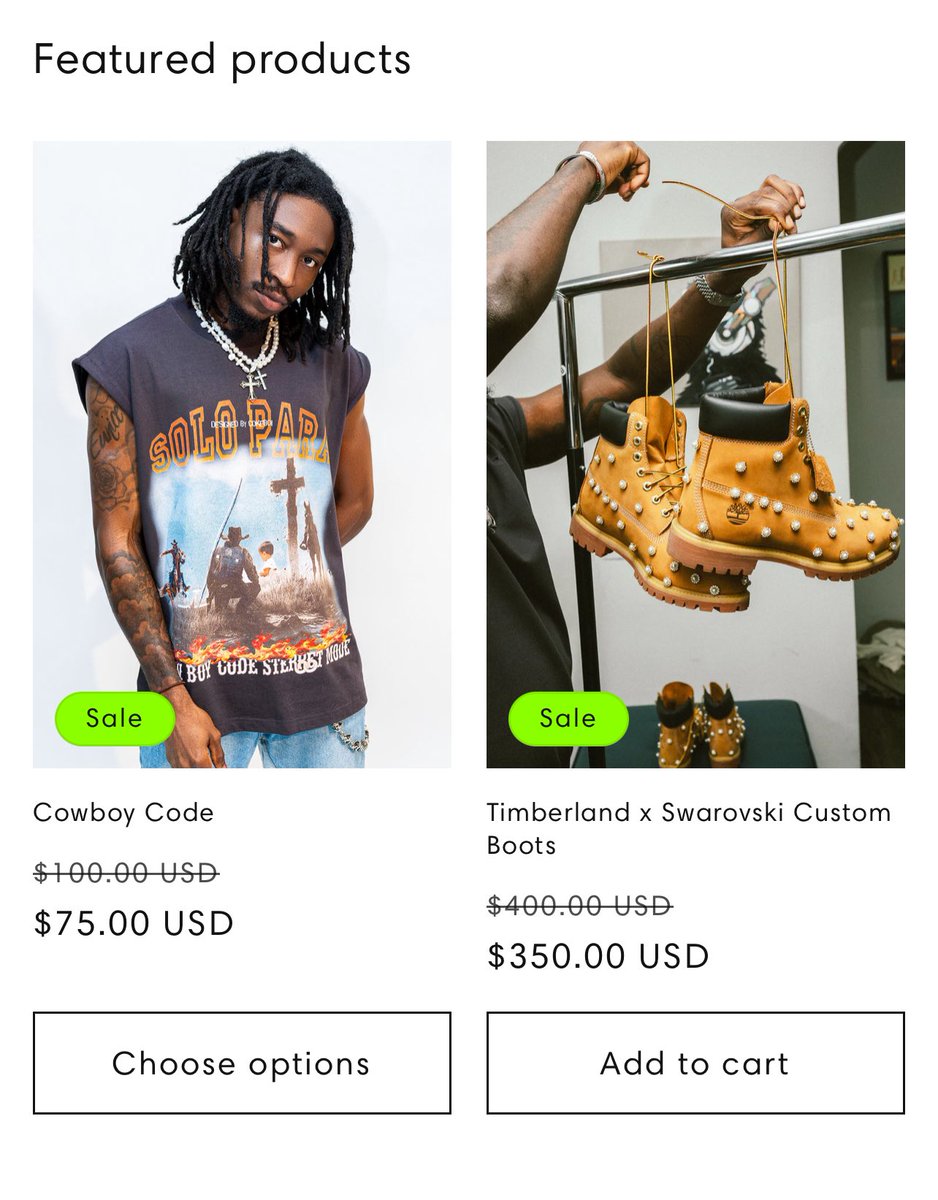Click the $350.00 USD sale price
This screenshot has height=1200, width=938.
coord(598,956)
